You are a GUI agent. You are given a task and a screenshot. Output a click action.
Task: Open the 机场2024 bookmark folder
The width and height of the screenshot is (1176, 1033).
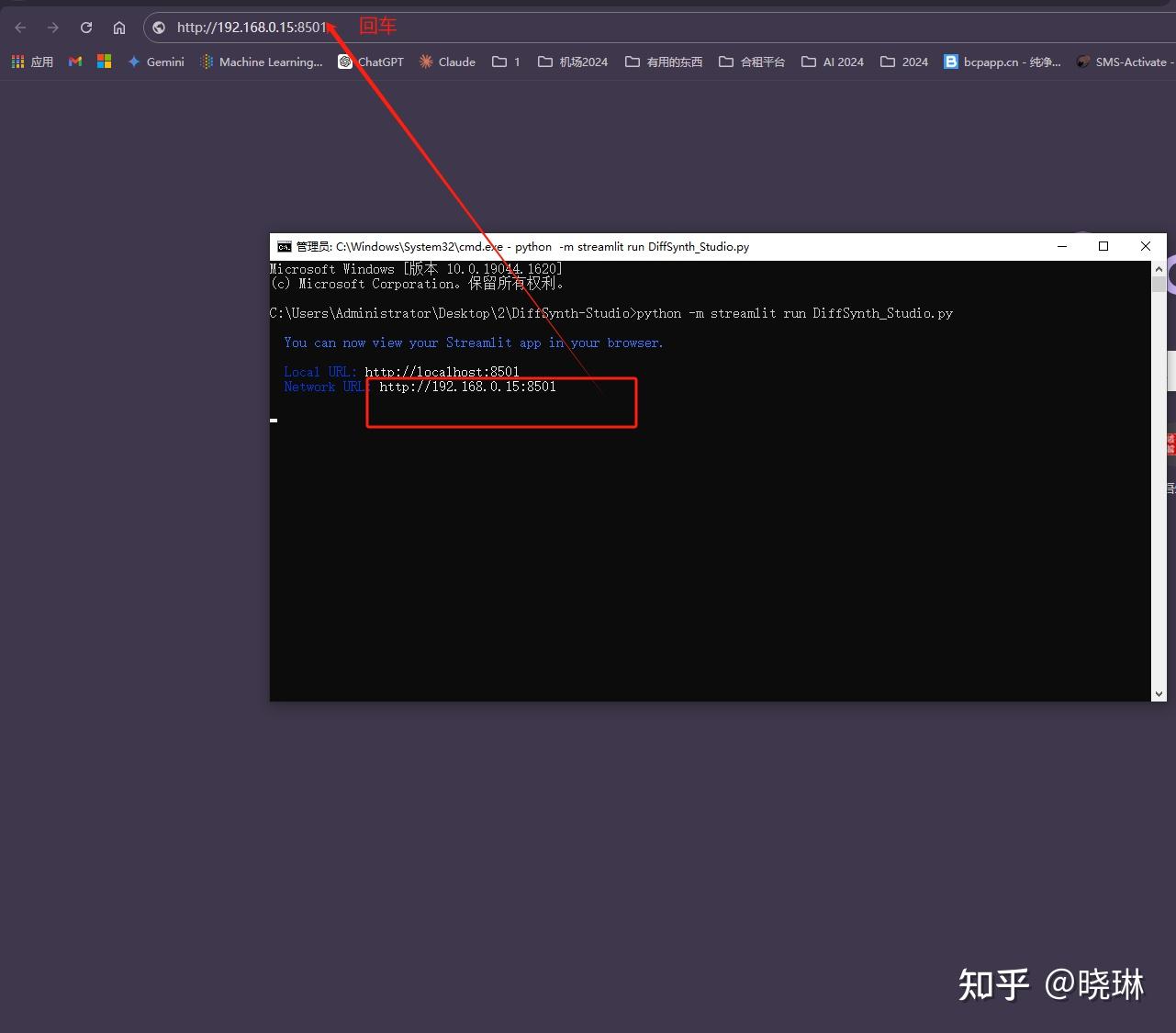tap(572, 62)
